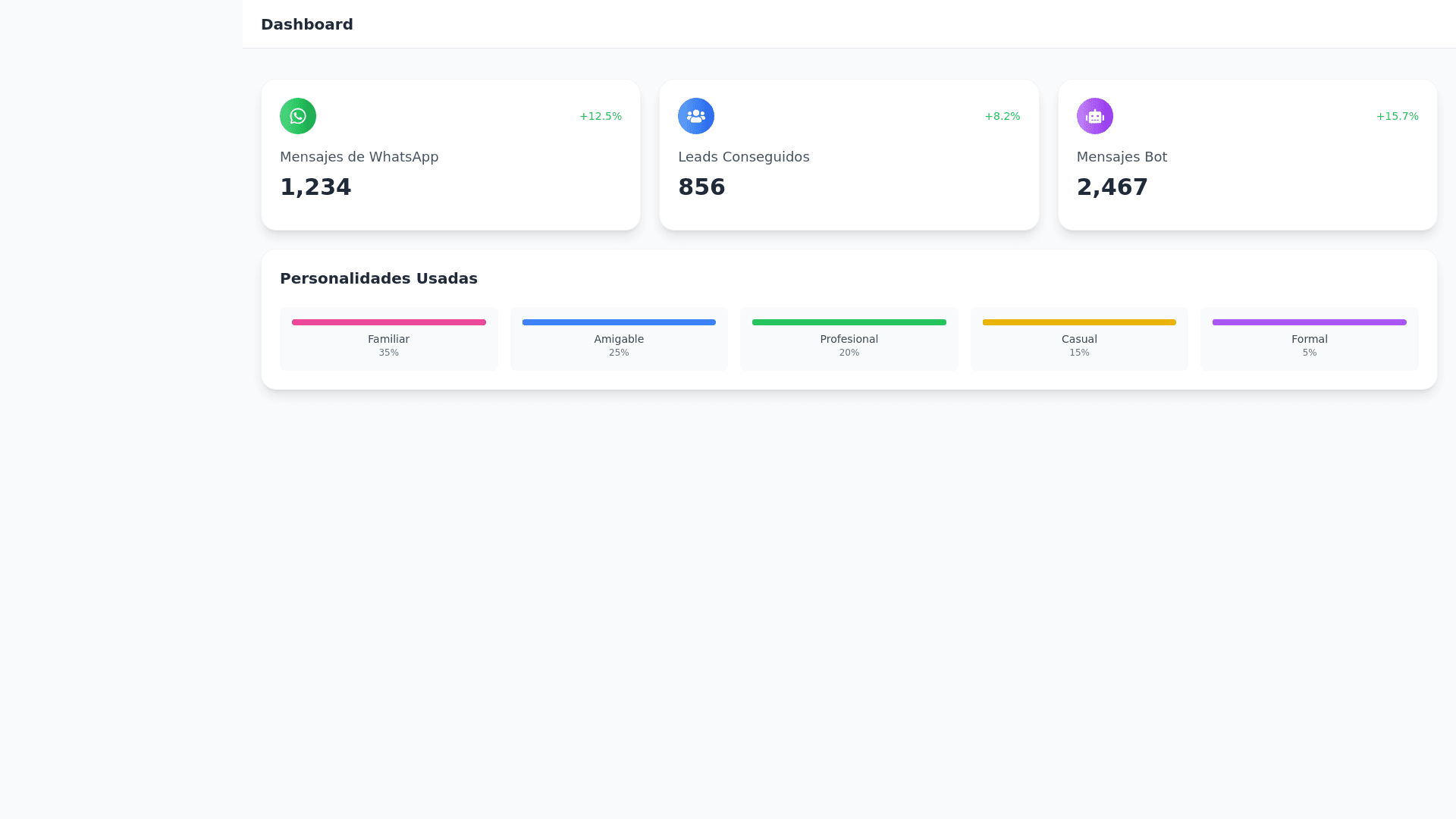This screenshot has width=1456, height=819.
Task: Click the 1,234 messages count
Action: pyautogui.click(x=315, y=187)
